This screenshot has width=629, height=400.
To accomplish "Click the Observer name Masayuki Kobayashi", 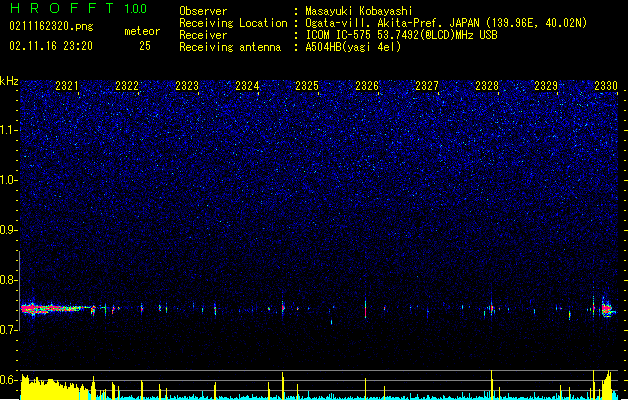I will (359, 11).
